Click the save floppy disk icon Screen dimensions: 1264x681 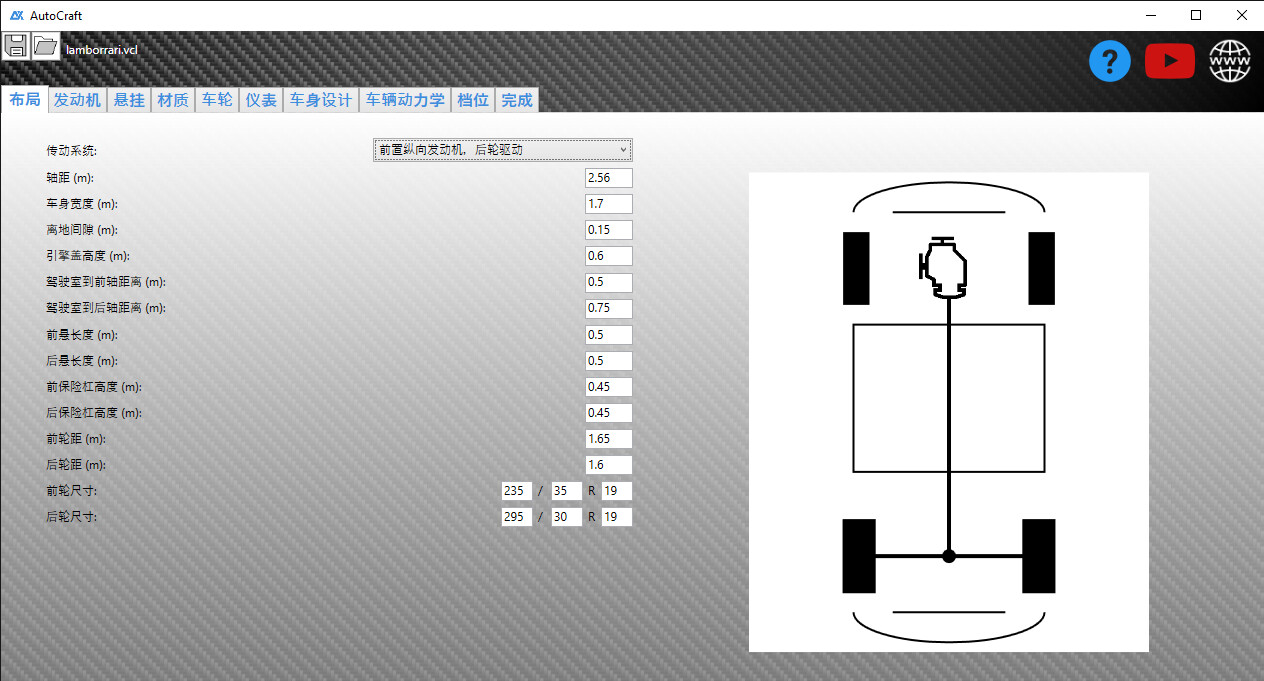click(x=15, y=46)
